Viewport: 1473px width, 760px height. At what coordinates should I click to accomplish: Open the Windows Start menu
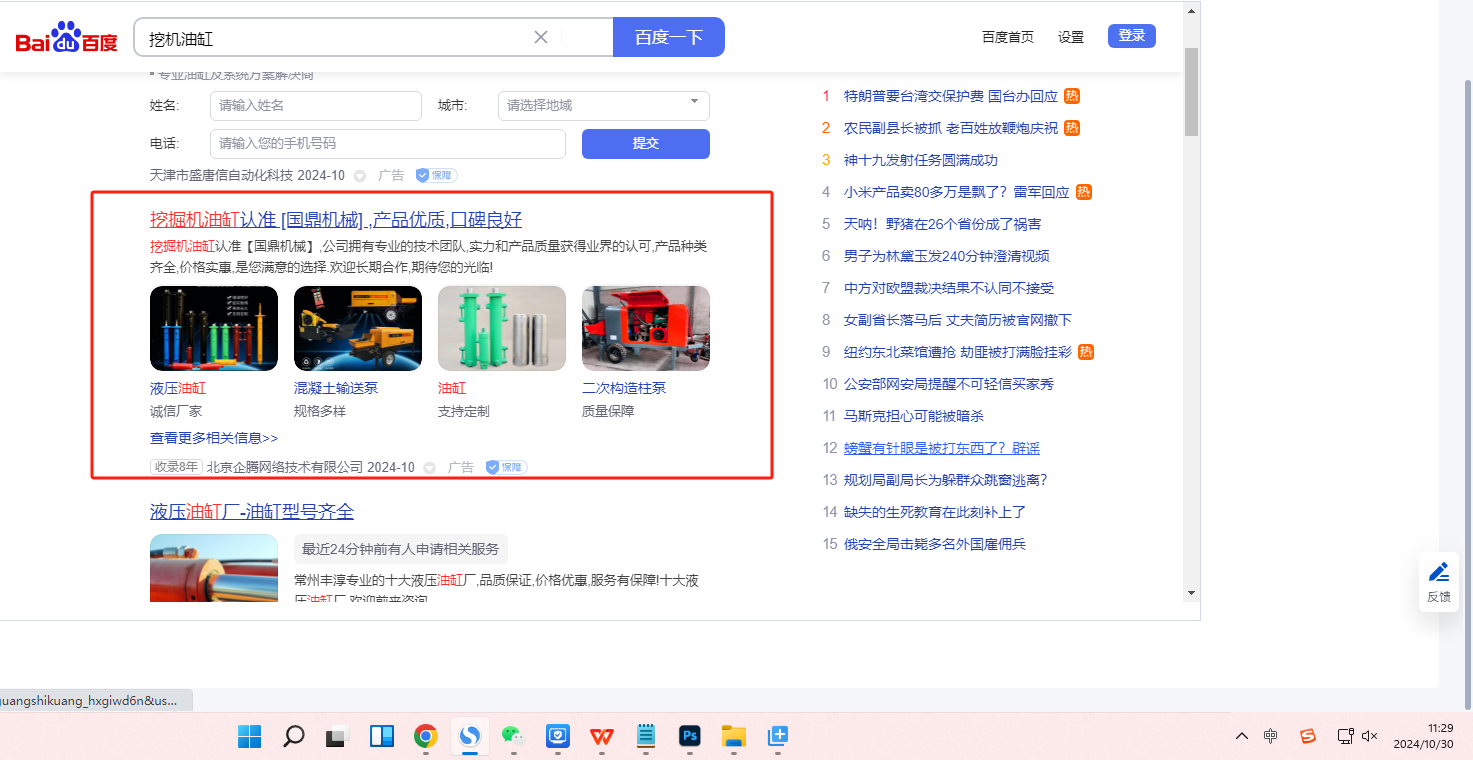pyautogui.click(x=249, y=737)
